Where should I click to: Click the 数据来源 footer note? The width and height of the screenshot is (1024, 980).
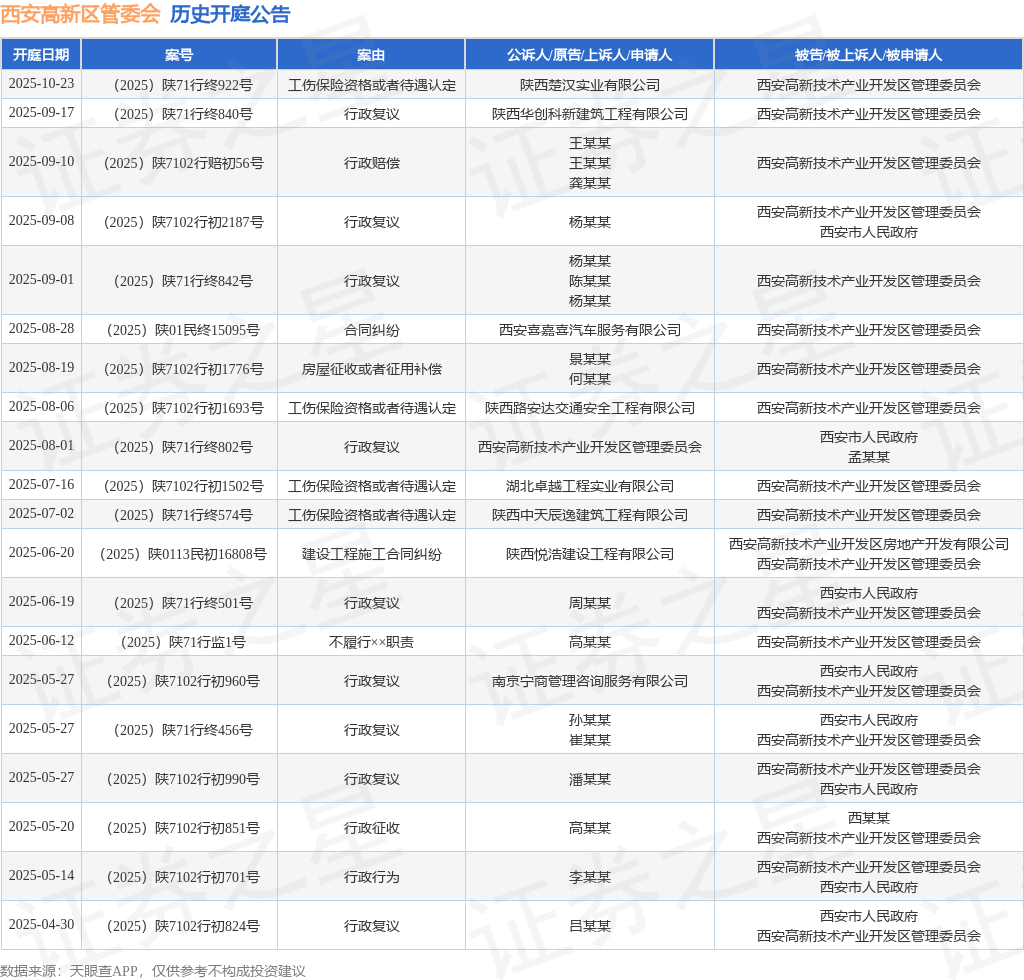(153, 971)
